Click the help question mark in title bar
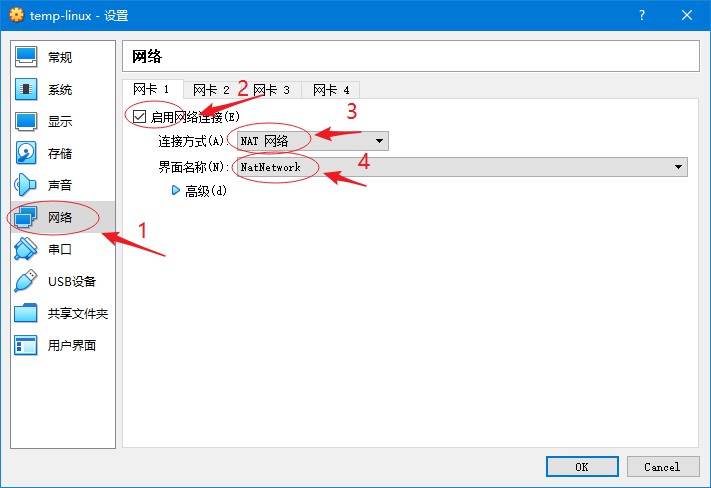The height and width of the screenshot is (488, 711). point(642,15)
